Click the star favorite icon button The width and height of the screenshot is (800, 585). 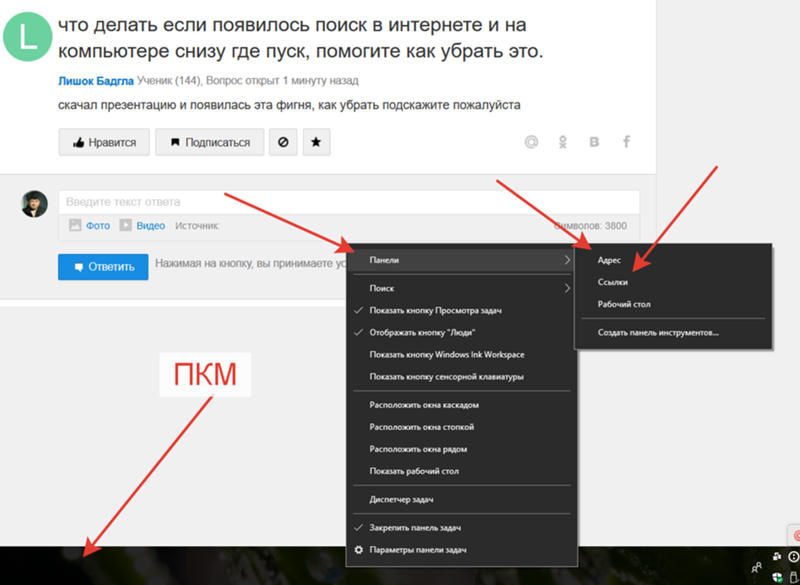point(316,142)
